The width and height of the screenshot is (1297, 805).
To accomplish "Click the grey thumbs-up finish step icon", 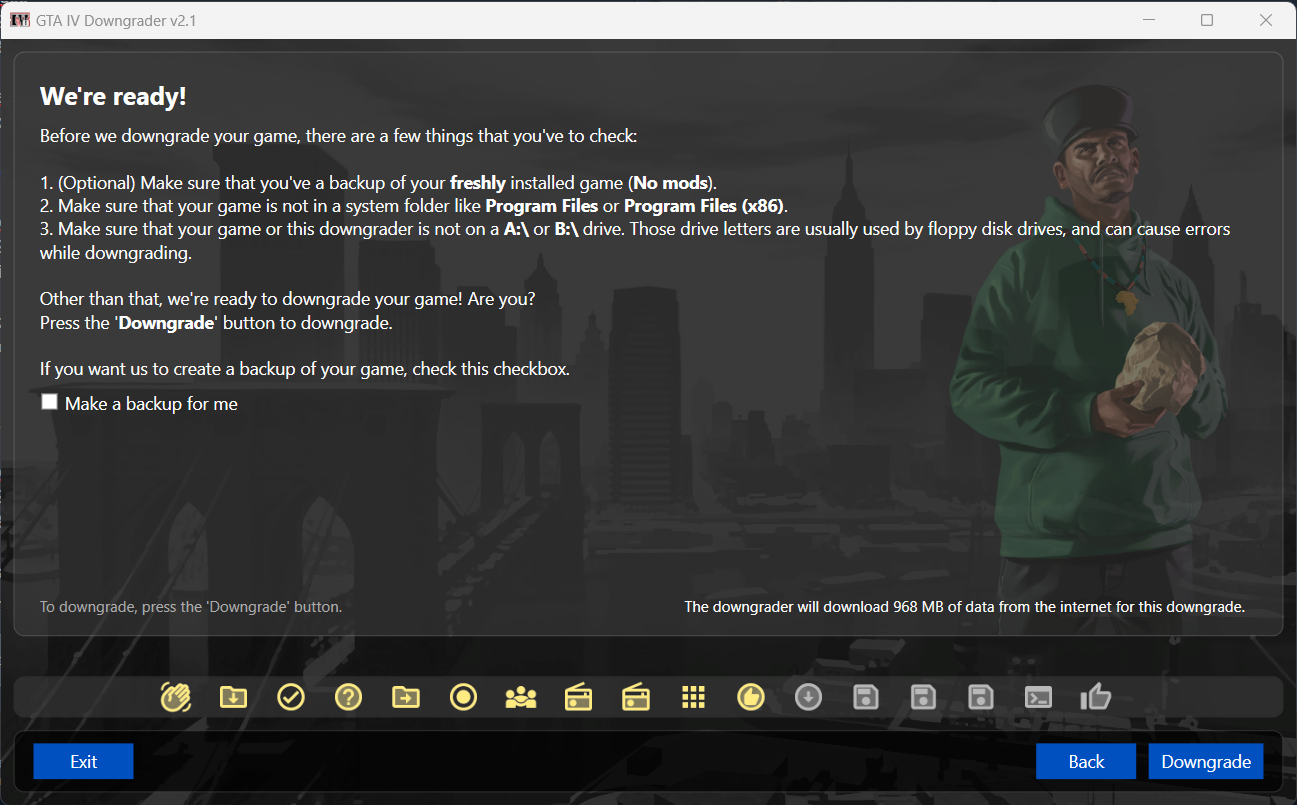I will [x=1096, y=697].
